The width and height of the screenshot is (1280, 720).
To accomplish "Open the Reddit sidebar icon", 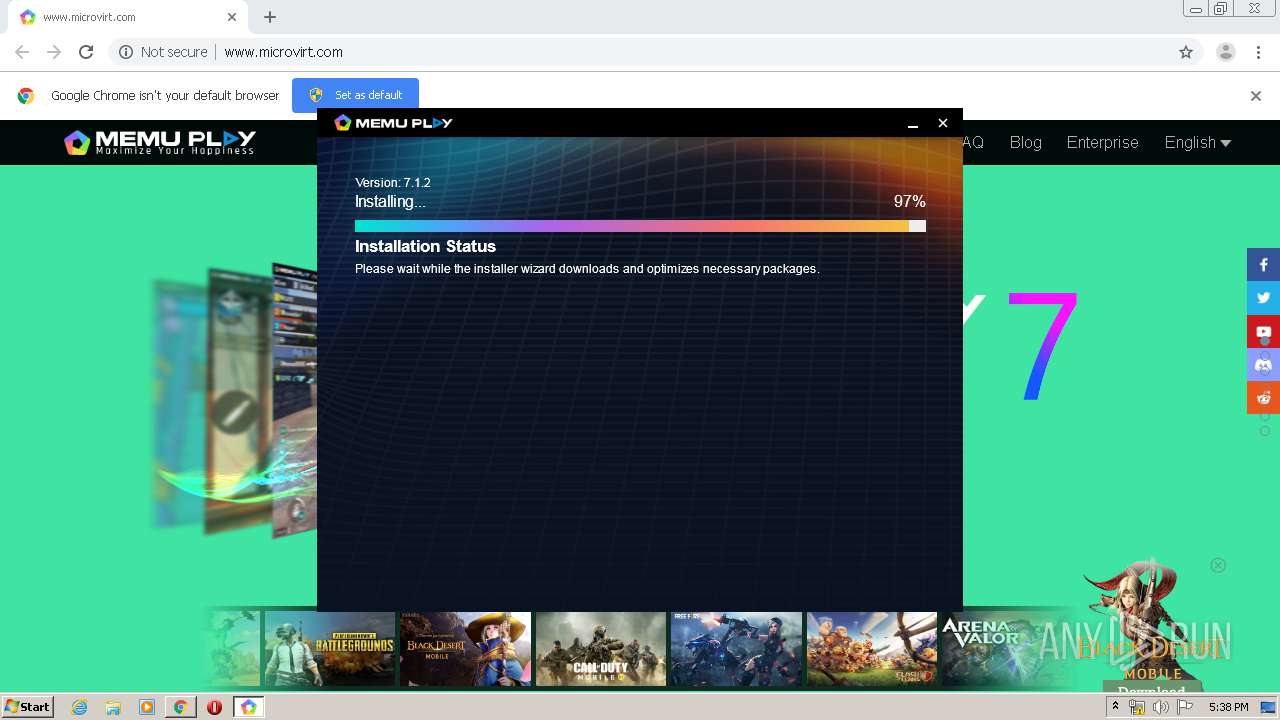I will click(1263, 397).
